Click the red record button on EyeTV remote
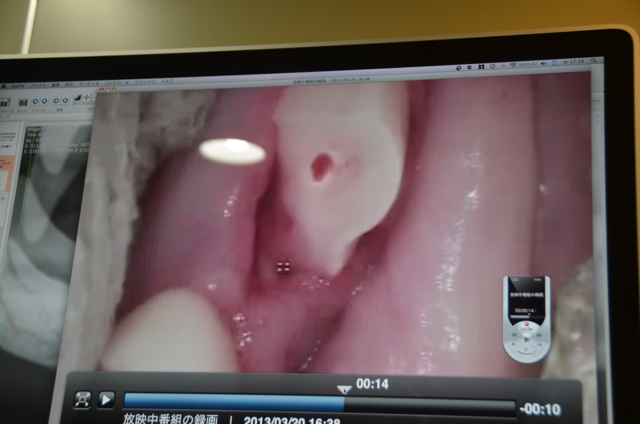Image resolution: width=640 pixels, height=424 pixels. click(527, 324)
